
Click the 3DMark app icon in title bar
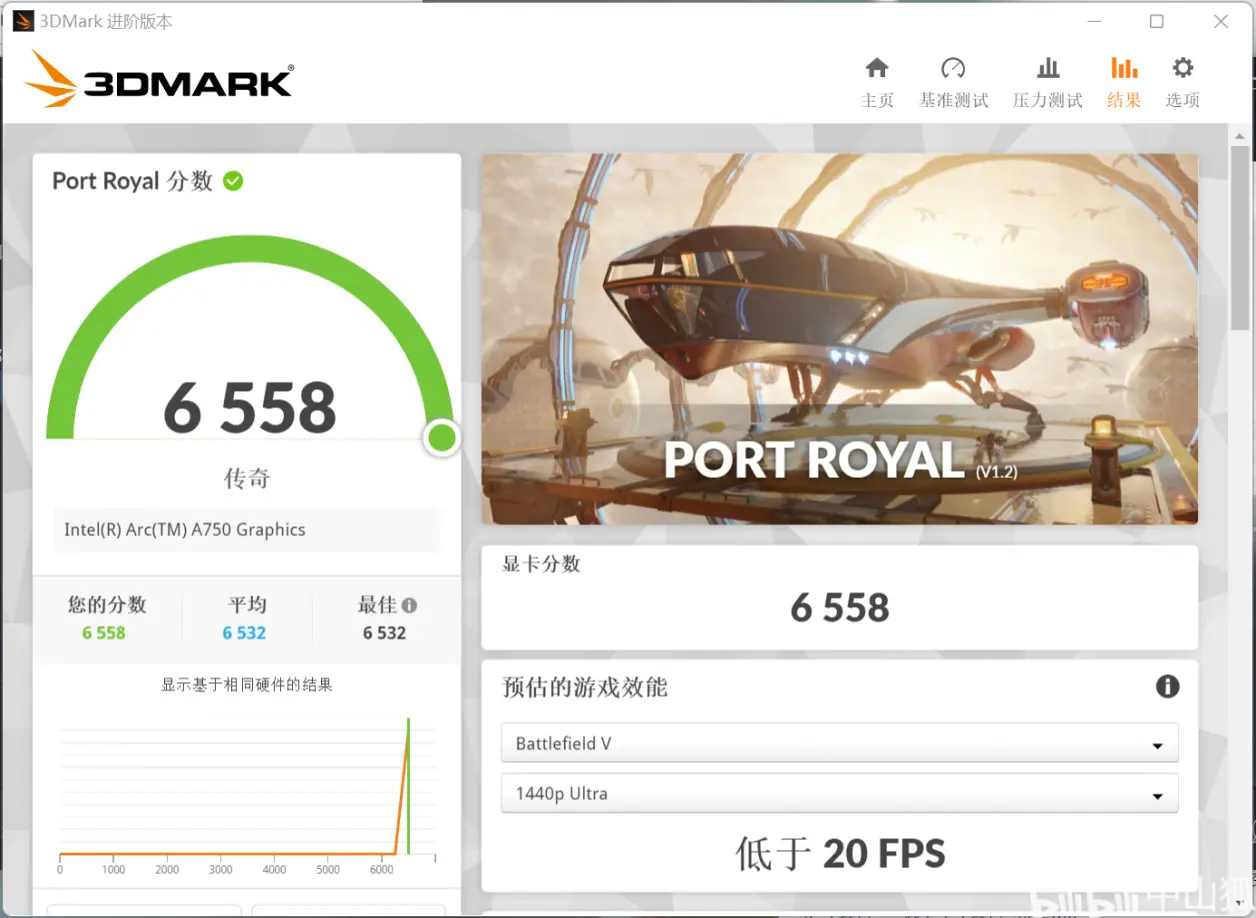click(x=23, y=21)
